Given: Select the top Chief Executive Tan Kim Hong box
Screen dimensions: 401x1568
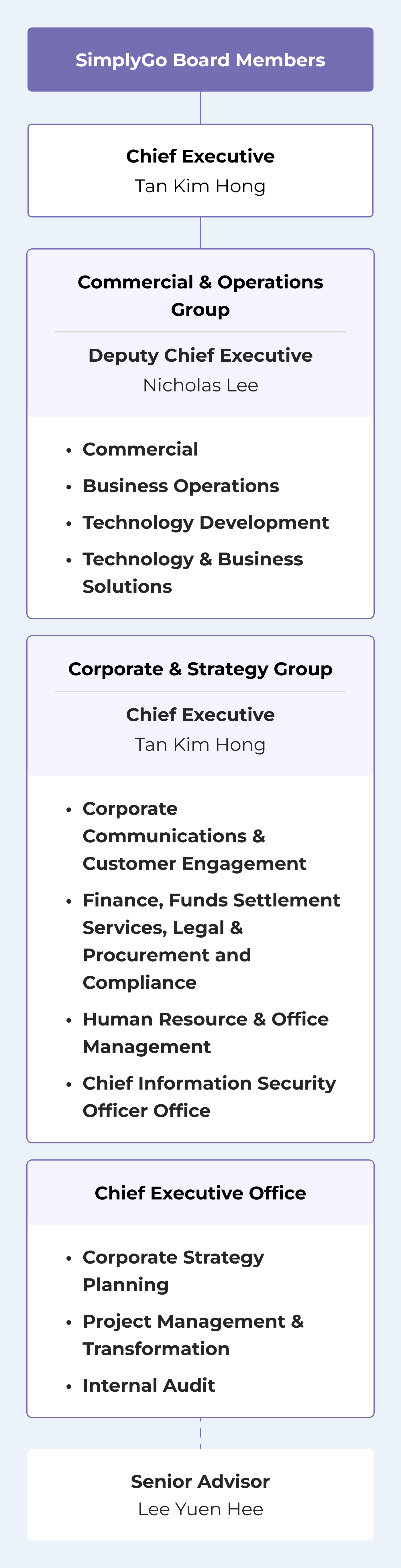Looking at the screenshot, I should click(200, 171).
